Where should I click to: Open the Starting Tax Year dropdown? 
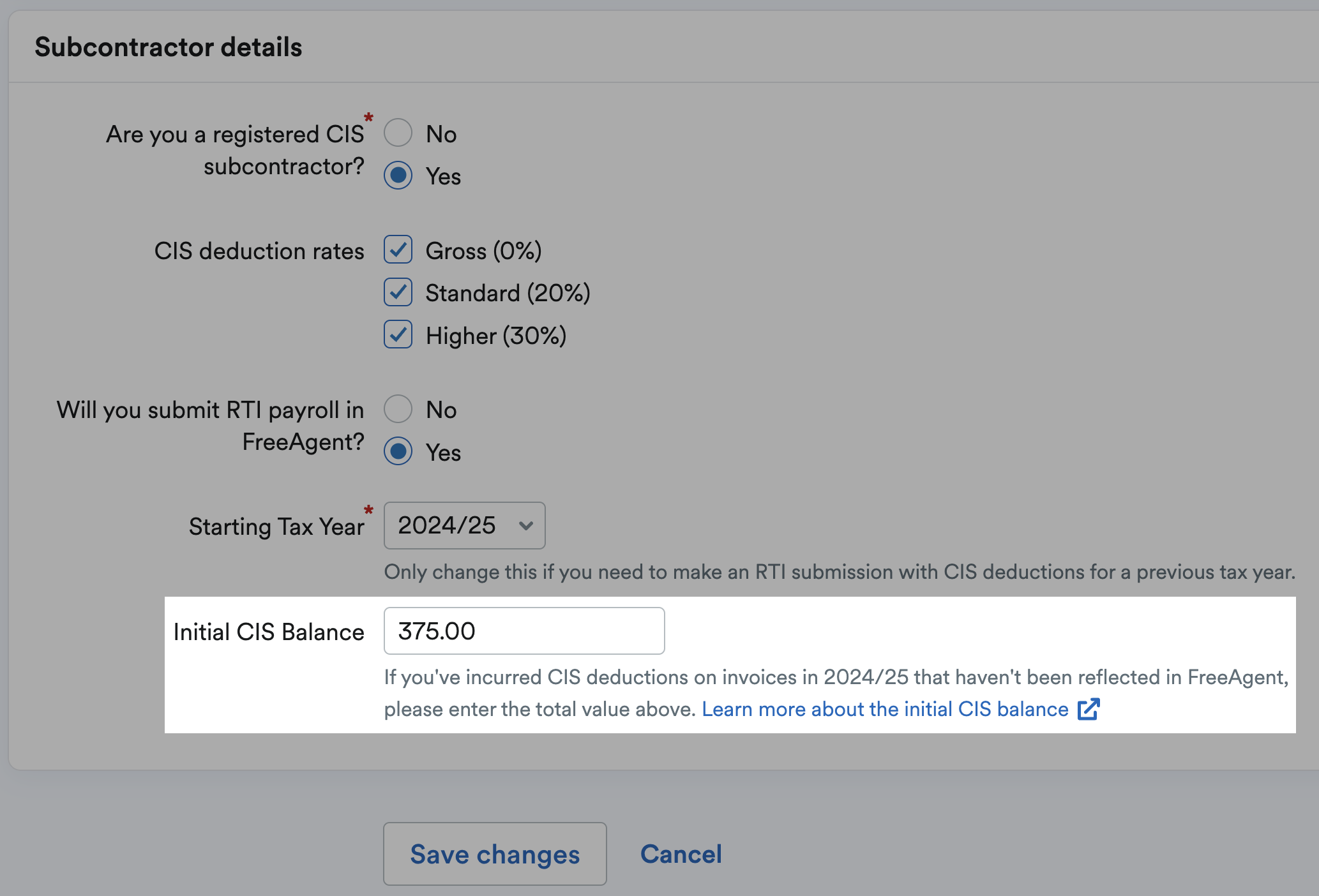coord(464,525)
